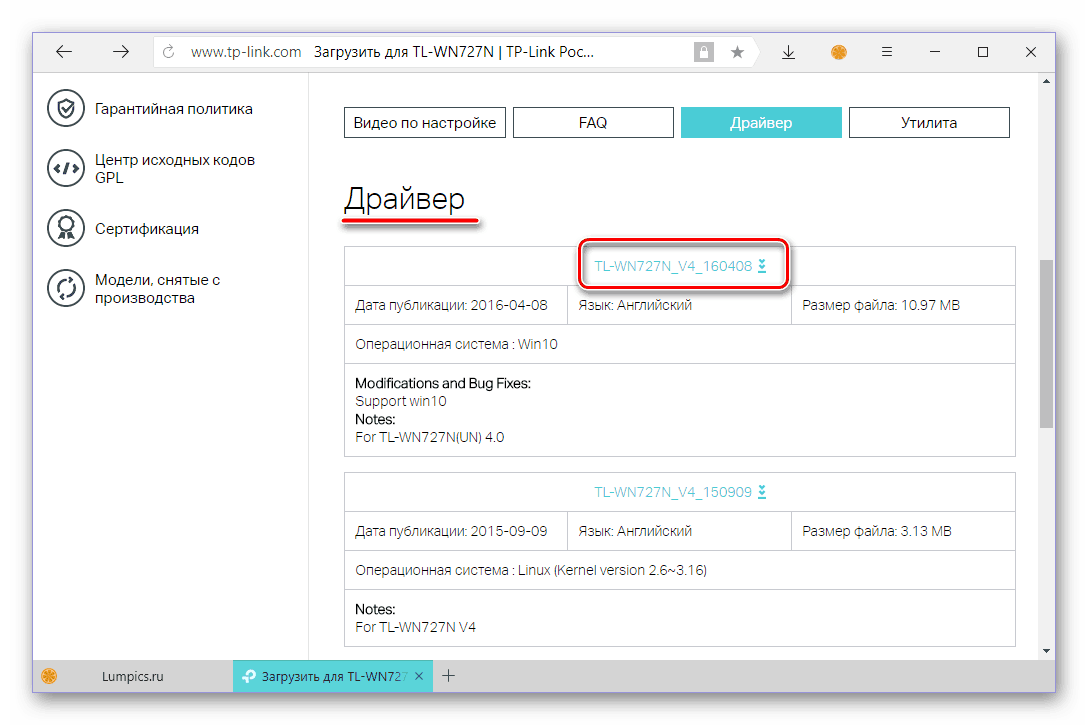Click the text Support win10
1088x725 pixels.
pos(400,401)
